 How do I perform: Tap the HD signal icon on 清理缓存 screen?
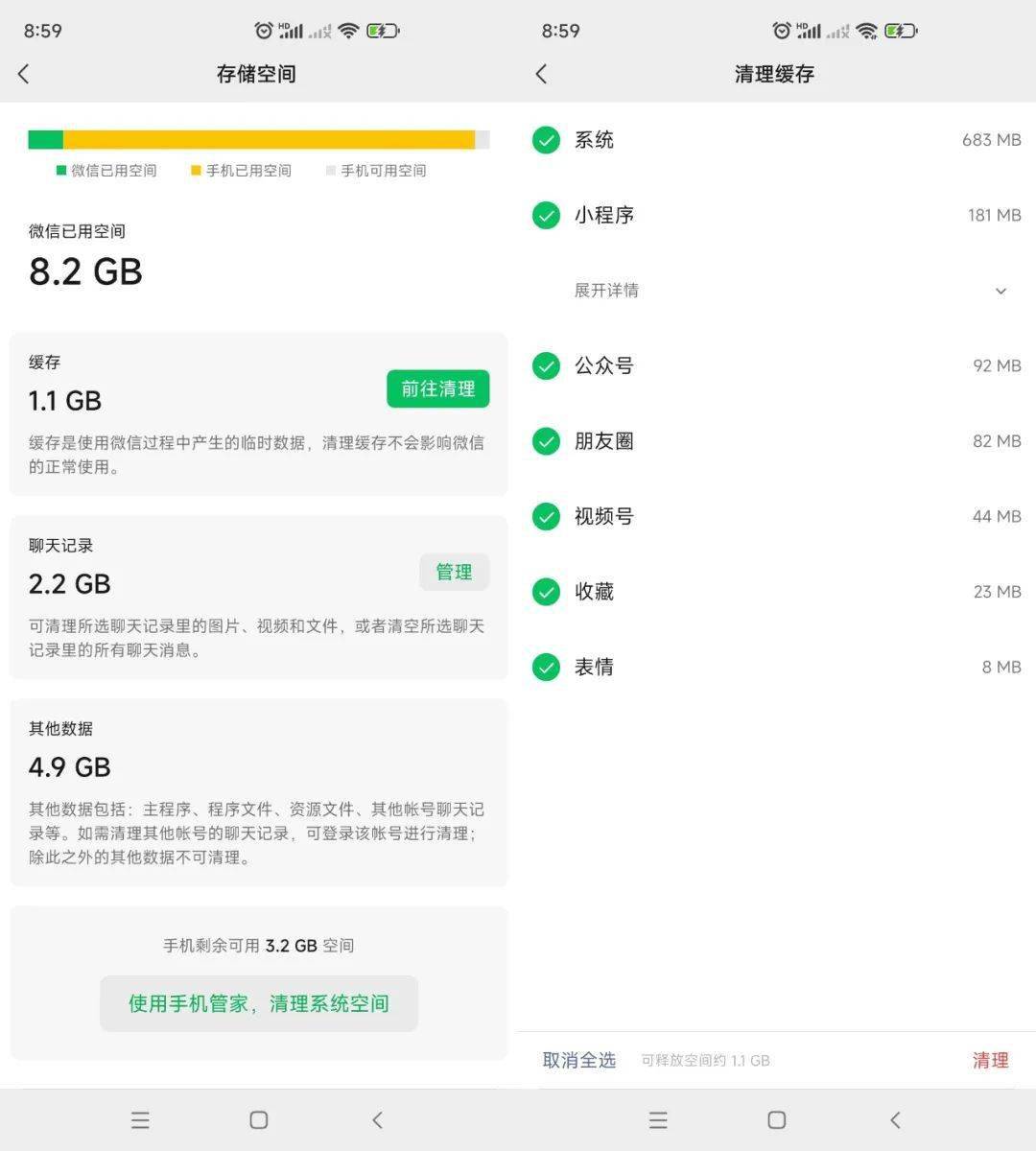[x=809, y=31]
